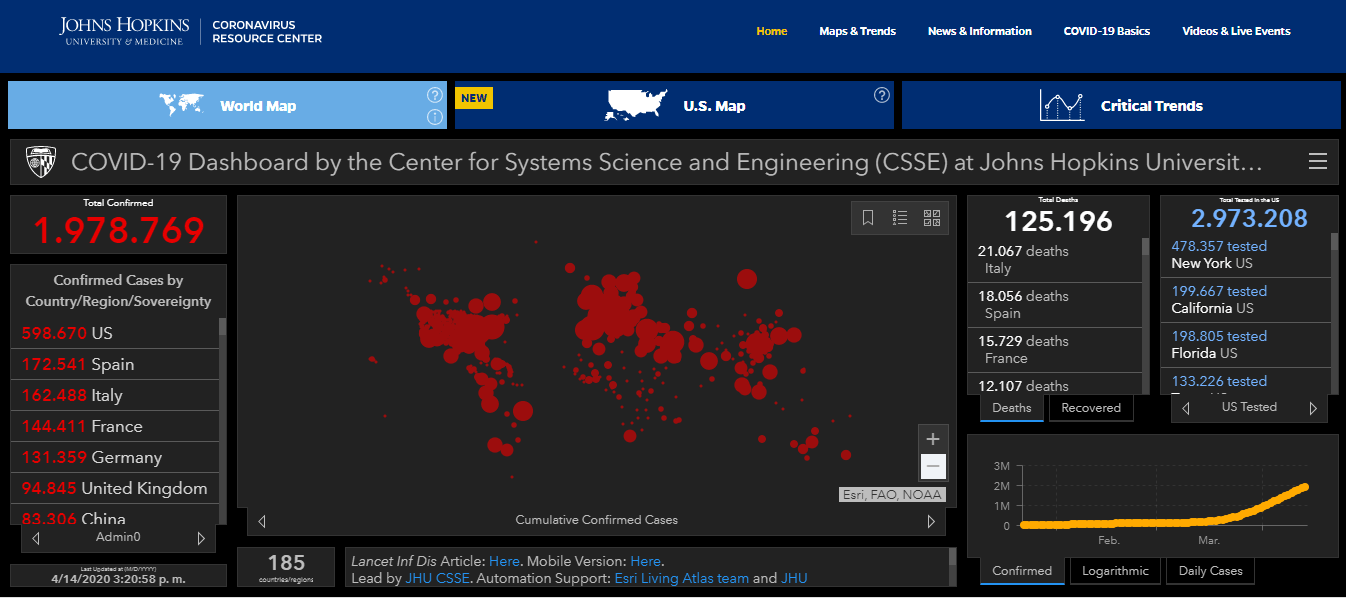Screen dimensions: 1346x604
Task: Go to next panel after US Tested
Action: (1314, 408)
